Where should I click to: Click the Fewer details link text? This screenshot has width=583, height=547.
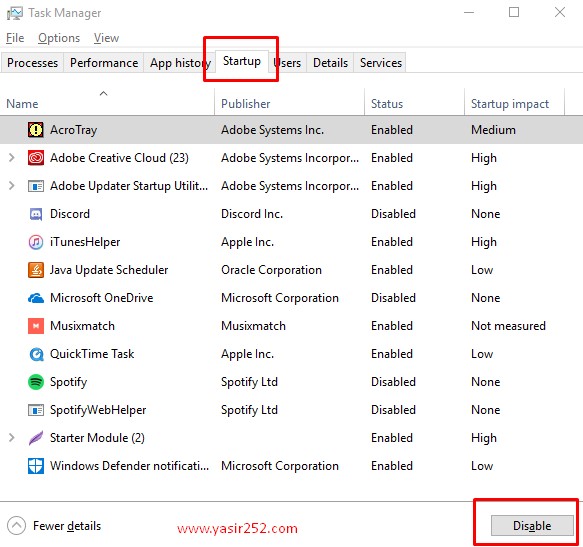pos(67,526)
